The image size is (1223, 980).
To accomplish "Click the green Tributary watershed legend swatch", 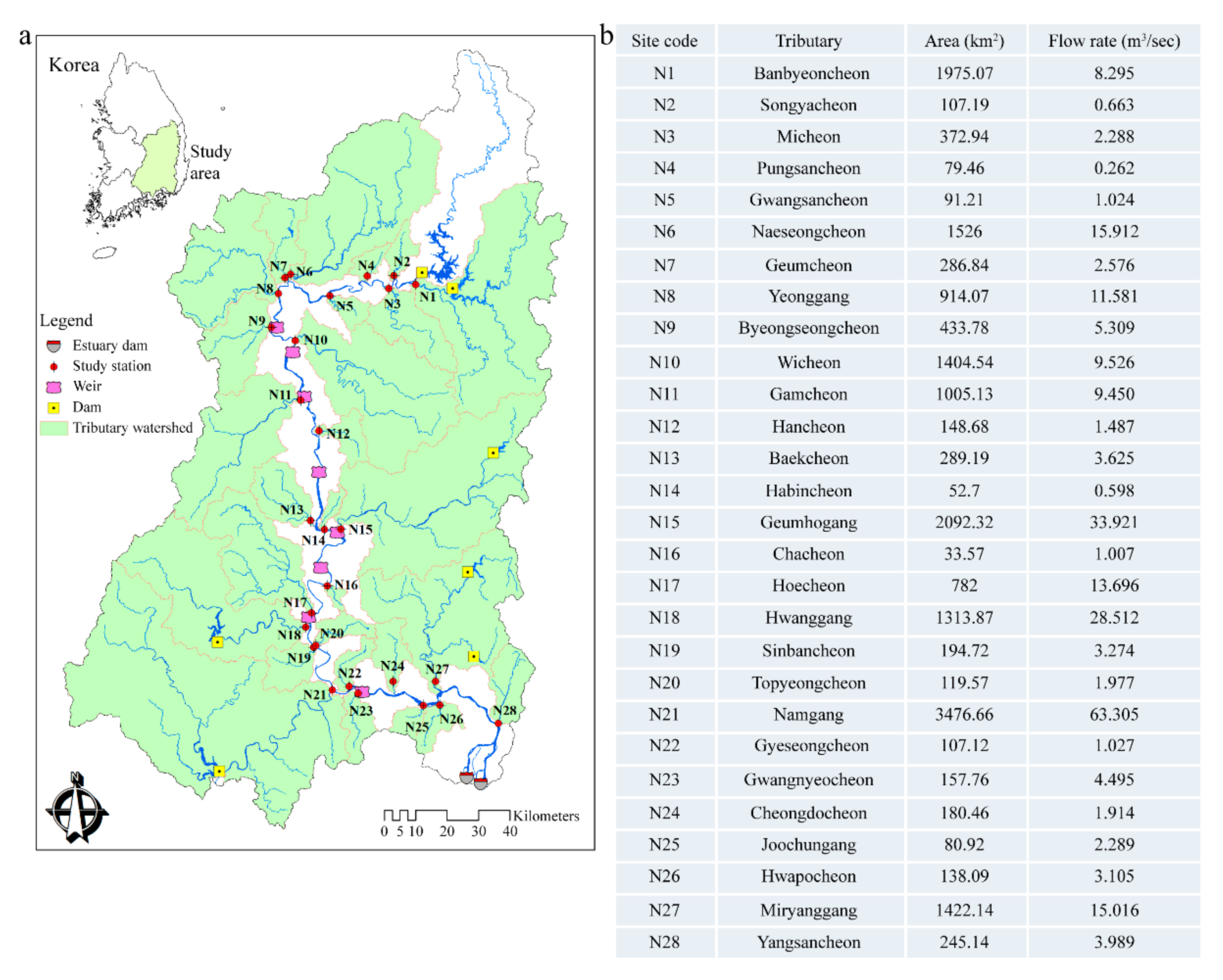I will [53, 428].
